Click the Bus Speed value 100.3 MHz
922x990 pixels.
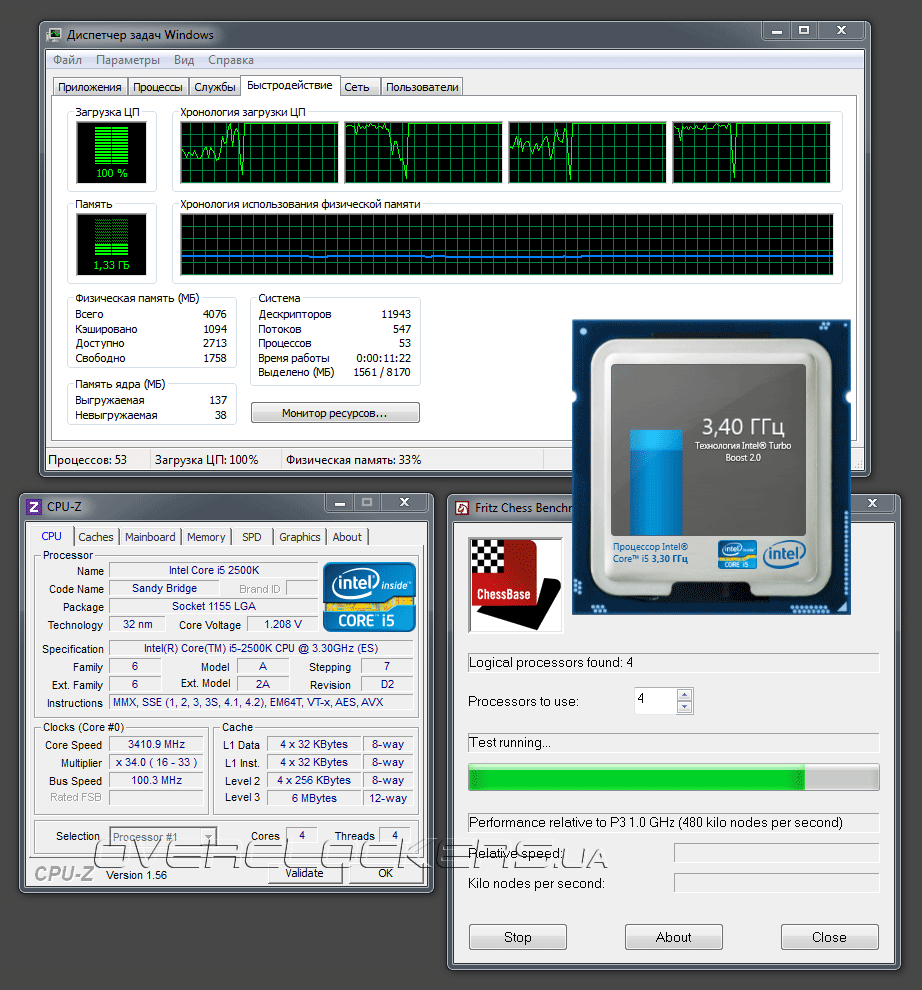(157, 780)
